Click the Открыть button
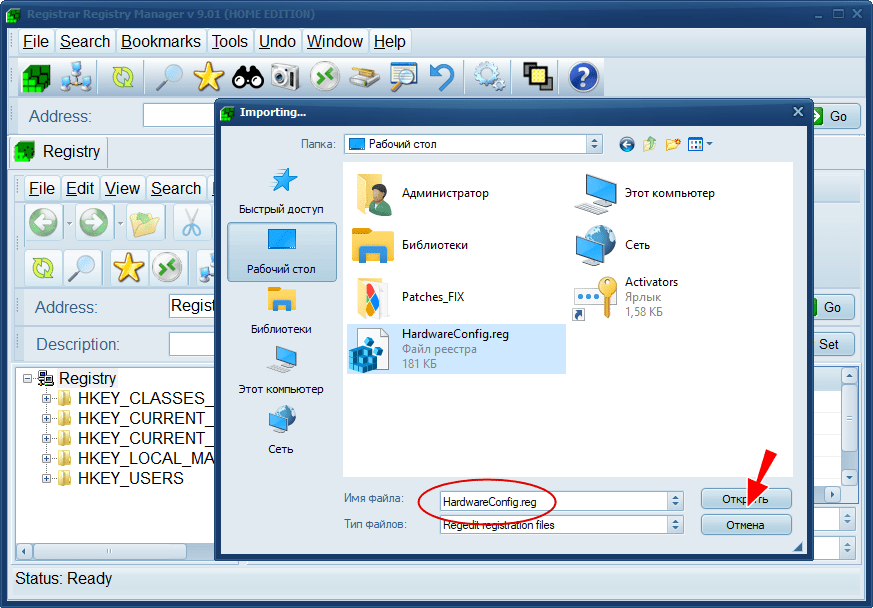The width and height of the screenshot is (873, 608). point(746,499)
